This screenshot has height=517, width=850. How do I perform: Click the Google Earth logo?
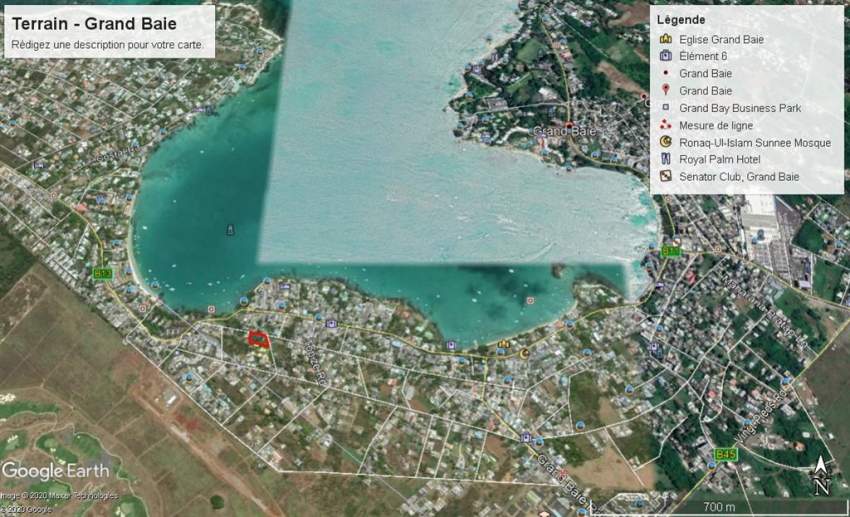[53, 470]
